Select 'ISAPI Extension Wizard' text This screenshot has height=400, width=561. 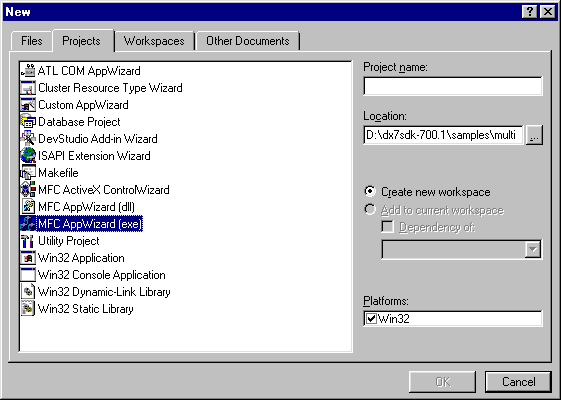94,156
